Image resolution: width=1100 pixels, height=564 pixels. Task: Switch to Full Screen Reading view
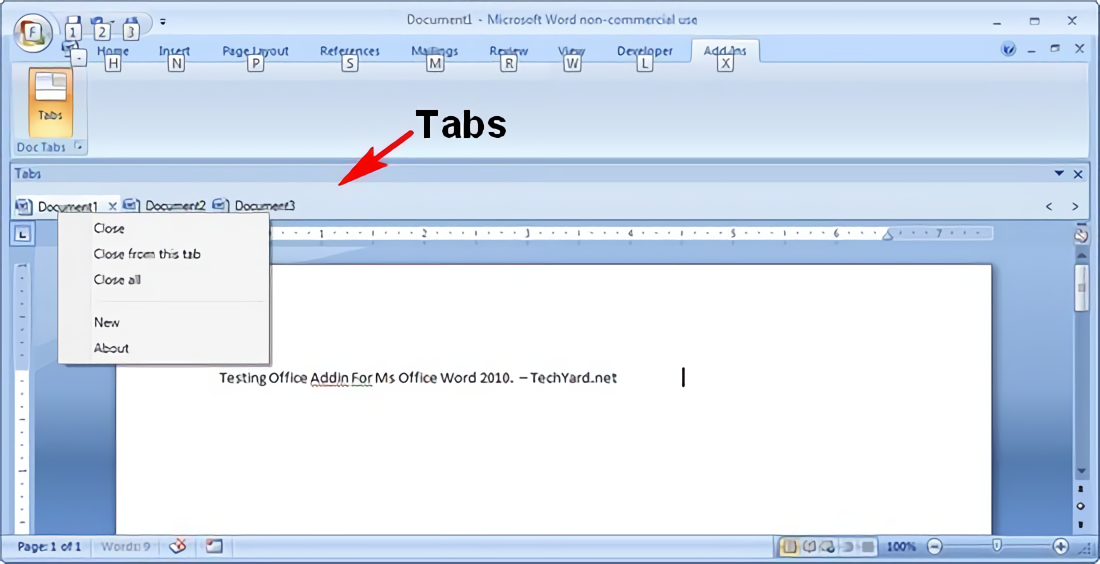tap(809, 546)
